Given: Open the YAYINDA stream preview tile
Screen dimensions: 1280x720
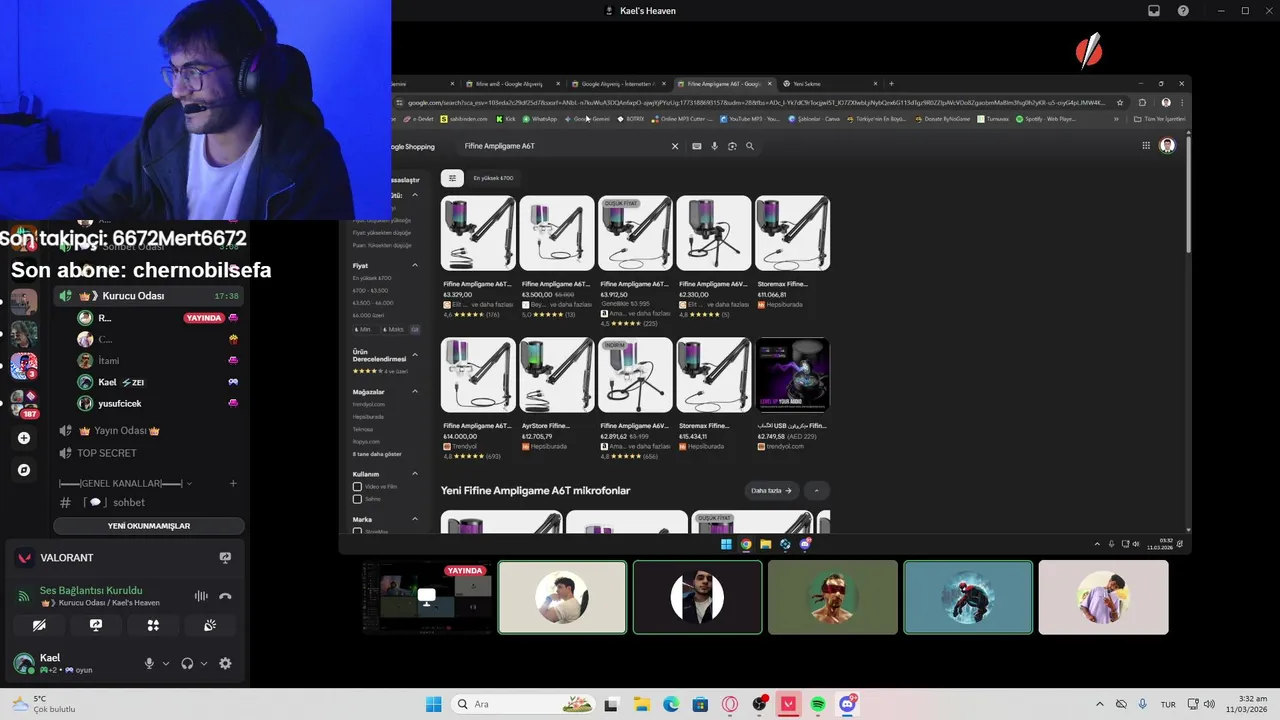Looking at the screenshot, I should pyautogui.click(x=427, y=597).
